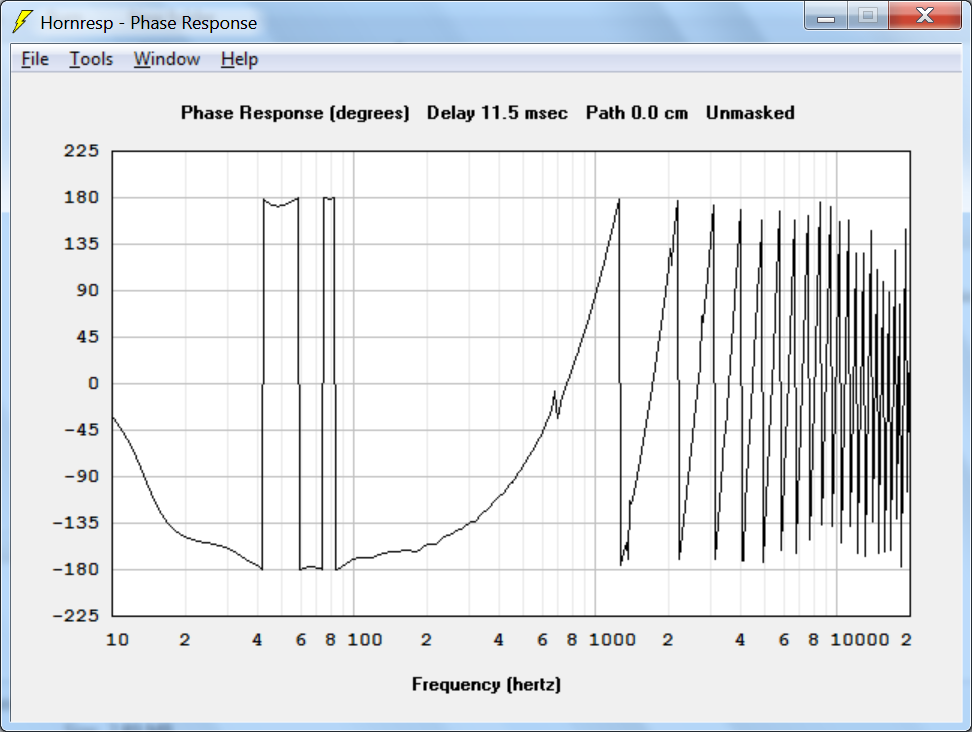Click the positive 45 y-axis value
Image resolution: width=972 pixels, height=732 pixels.
87,337
